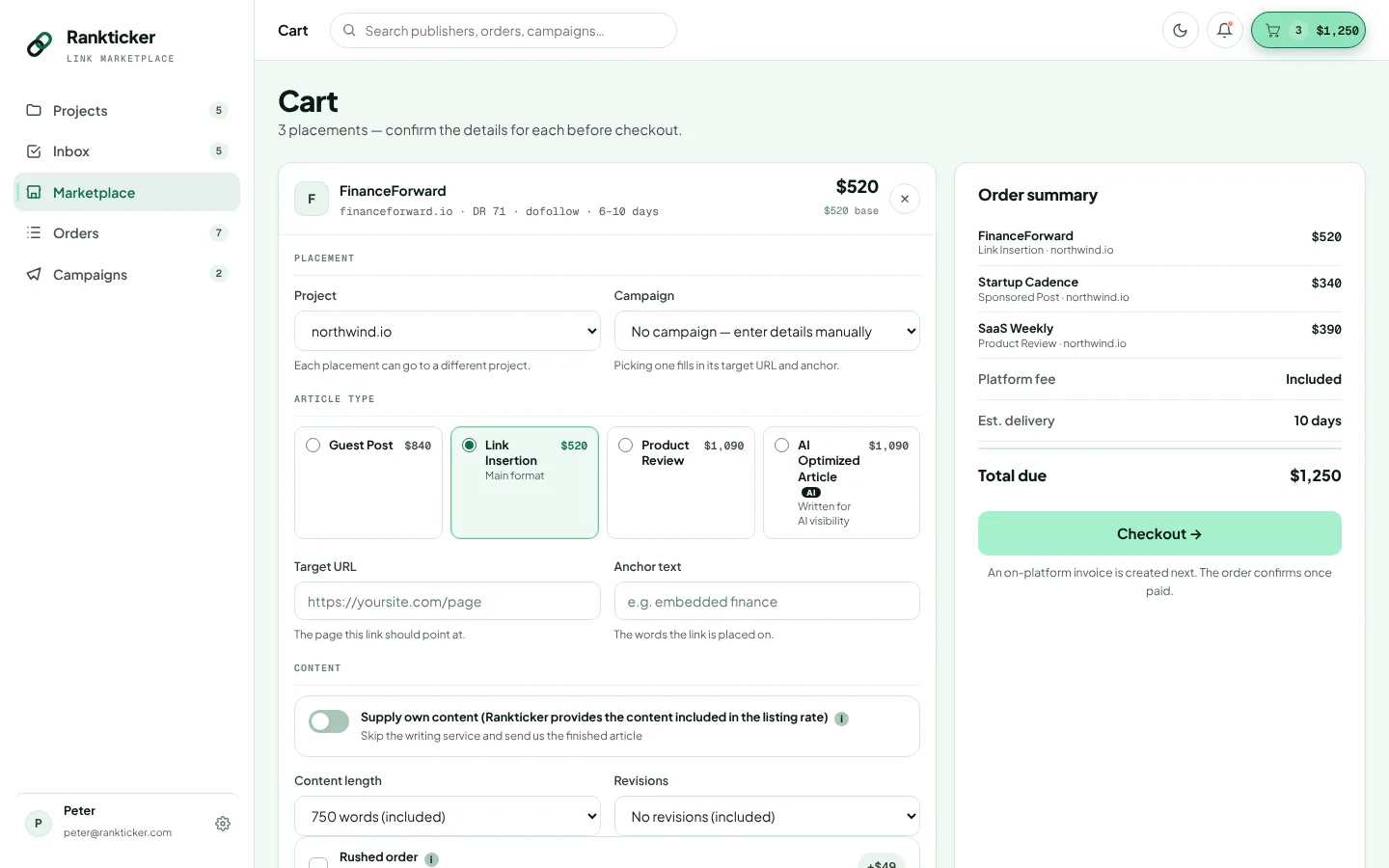1389x868 pixels.
Task: Click the Campaigns megaphone icon
Action: click(x=34, y=274)
